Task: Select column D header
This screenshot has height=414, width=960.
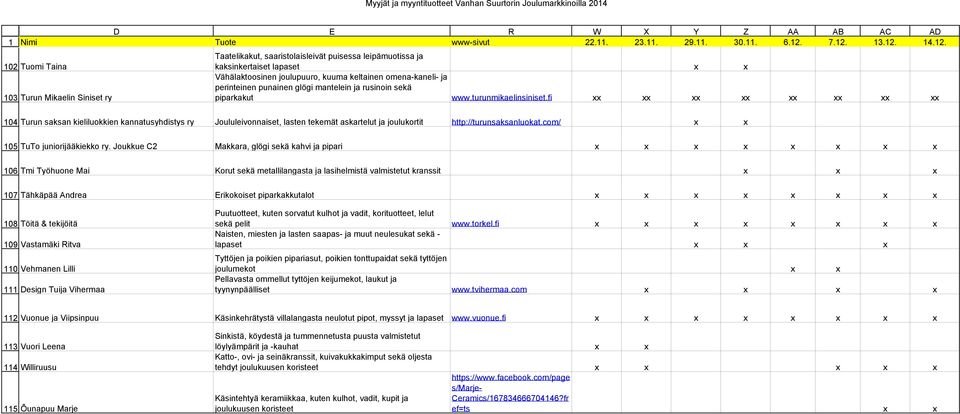Action: (116, 31)
